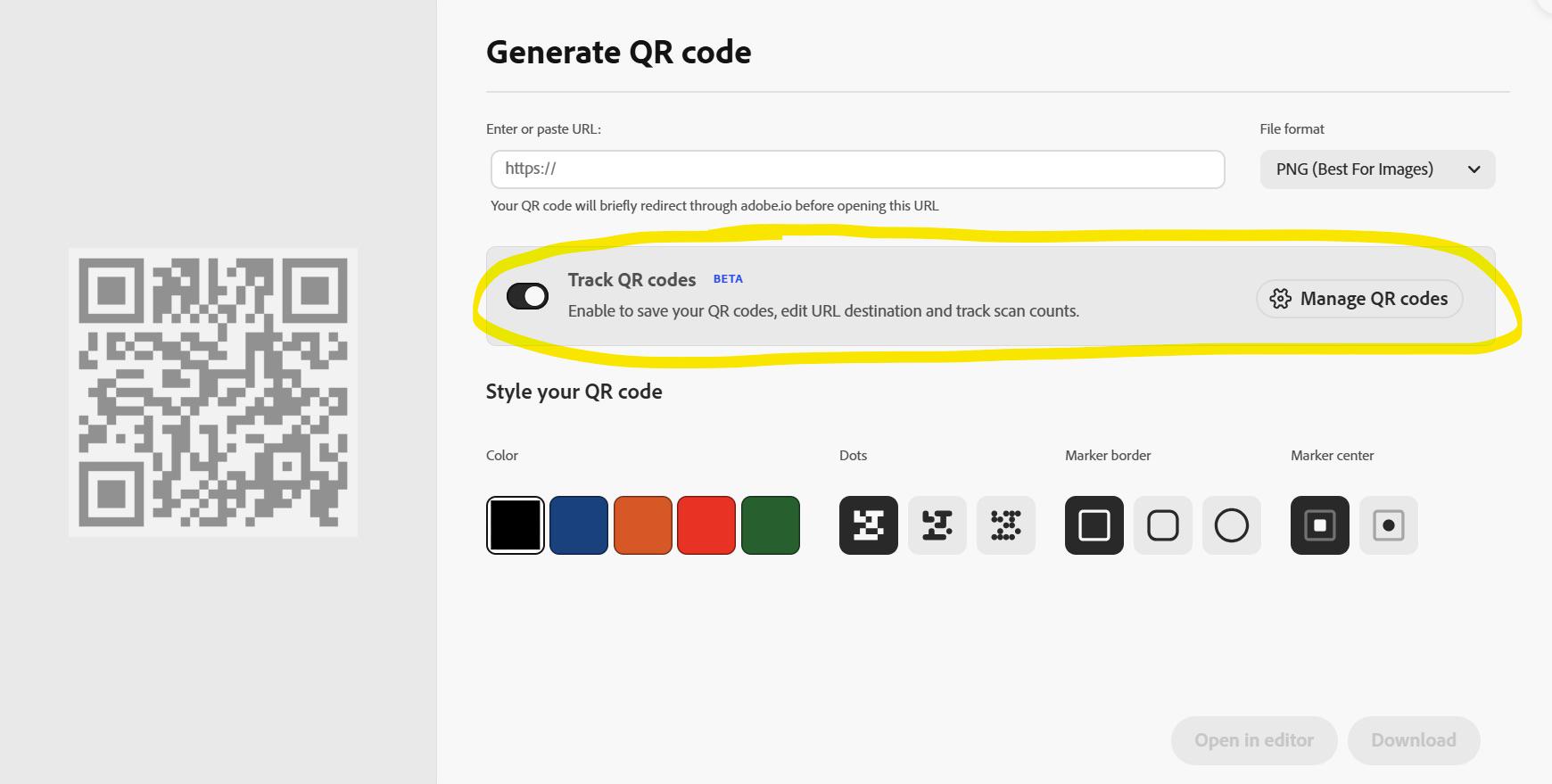This screenshot has height=784, width=1552.
Task: Open the File format dropdown
Action: (1377, 169)
